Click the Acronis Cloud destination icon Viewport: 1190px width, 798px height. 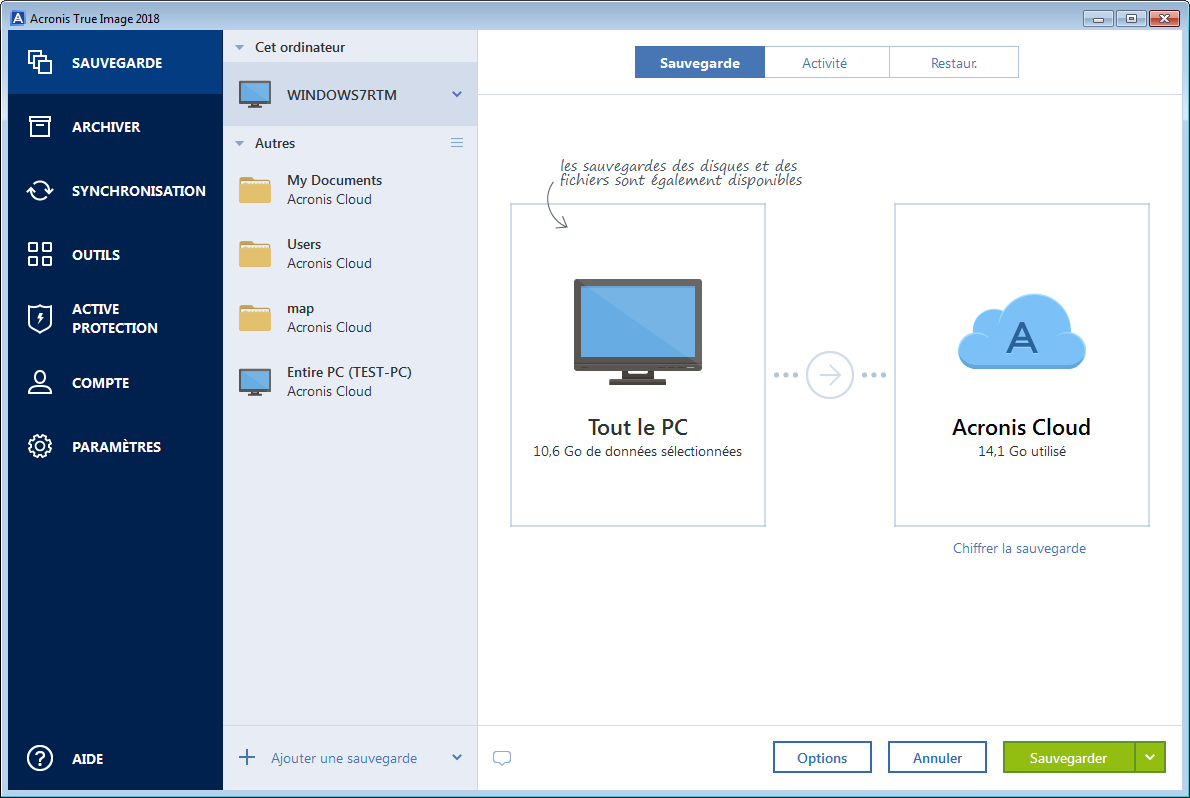(1022, 332)
